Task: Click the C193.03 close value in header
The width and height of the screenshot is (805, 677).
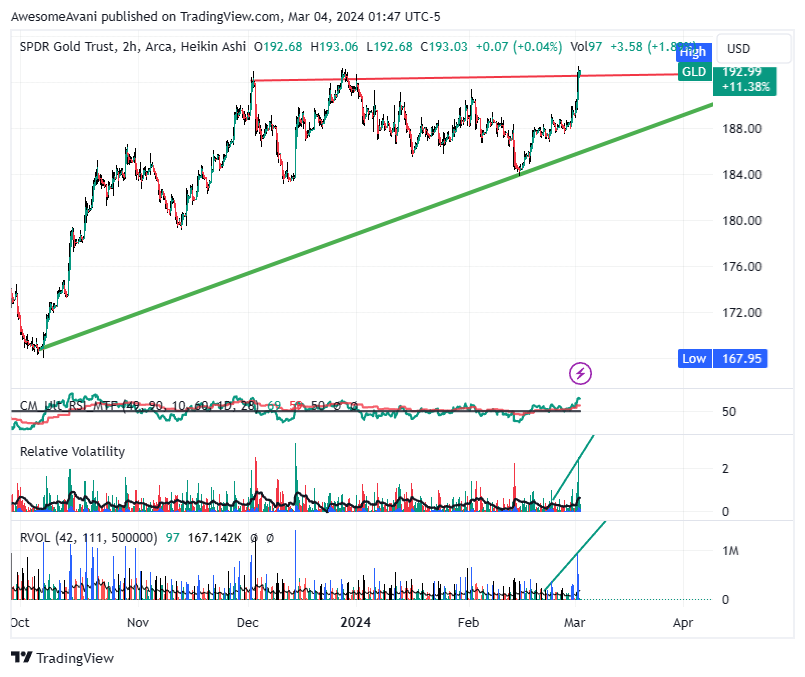Action: 444,47
